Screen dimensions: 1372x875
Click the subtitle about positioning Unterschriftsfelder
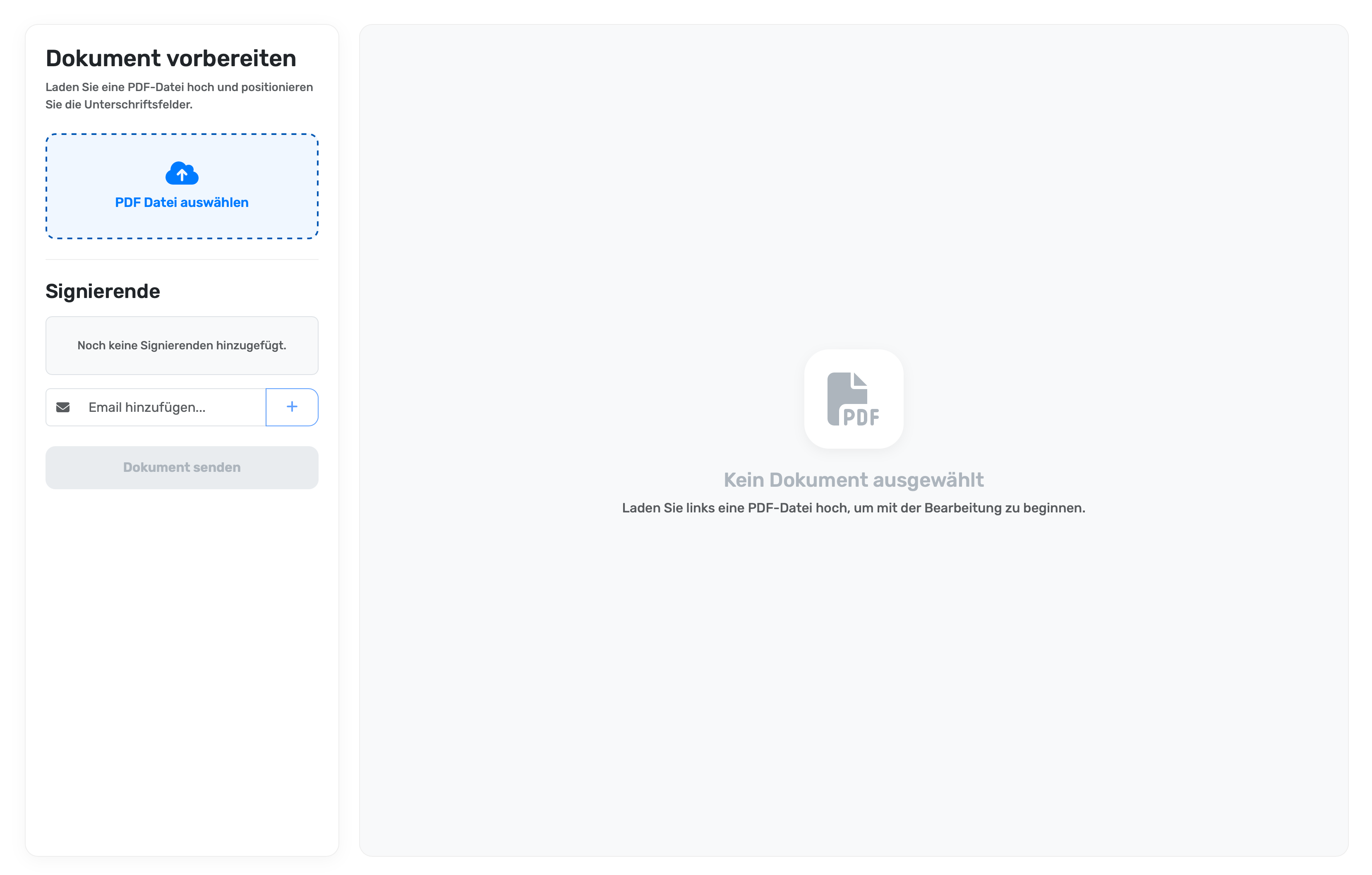point(180,96)
